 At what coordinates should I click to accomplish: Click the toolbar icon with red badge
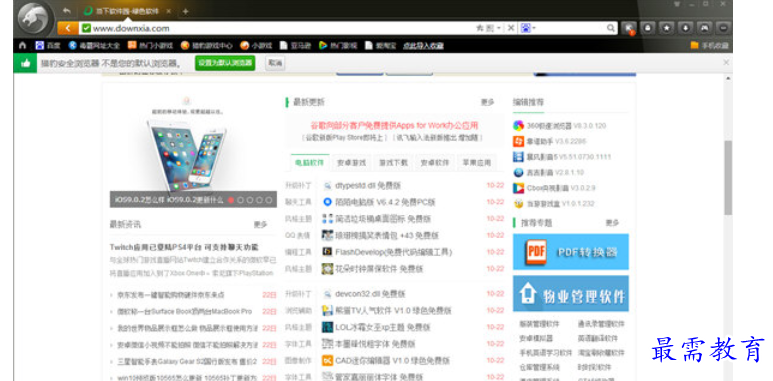pyautogui.click(x=629, y=28)
